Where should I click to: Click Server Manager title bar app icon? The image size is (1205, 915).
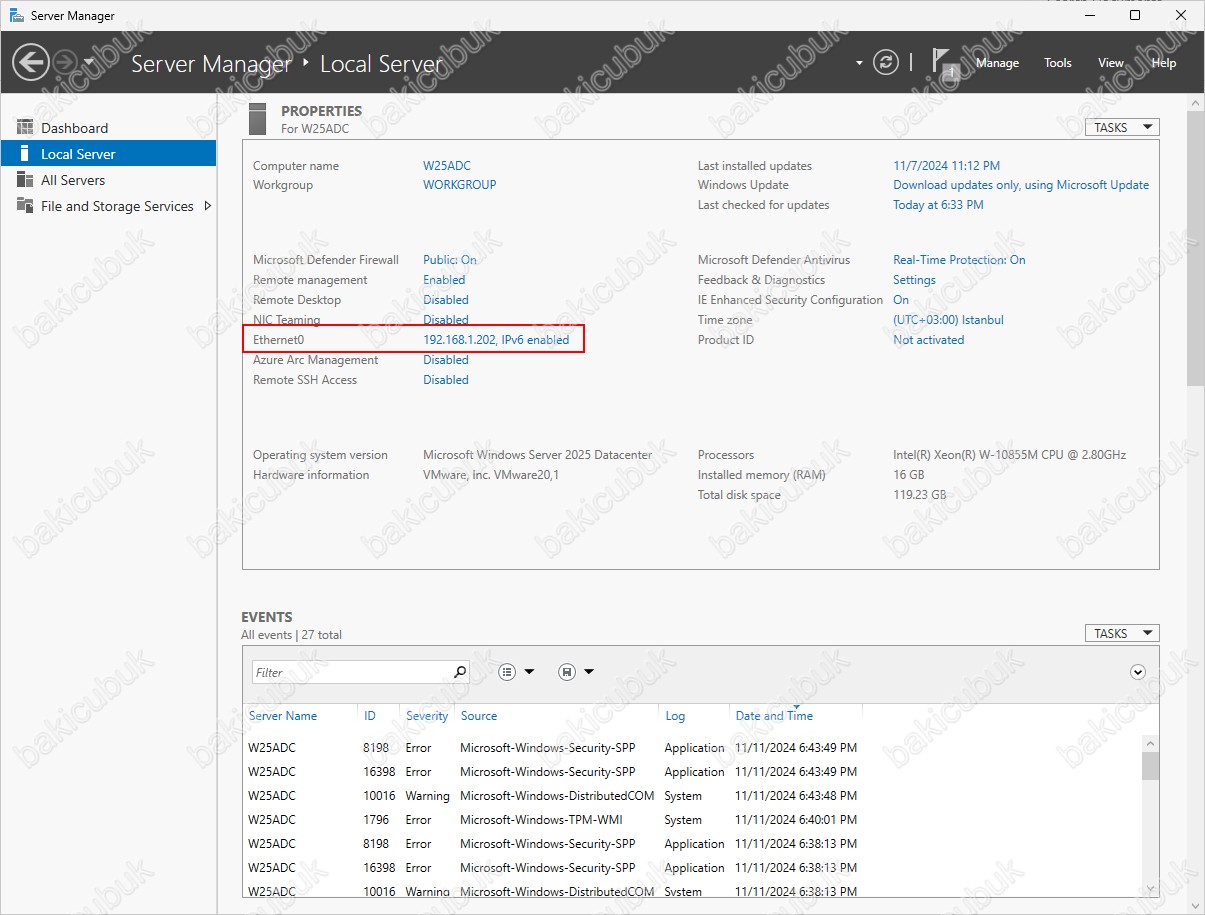(16, 15)
